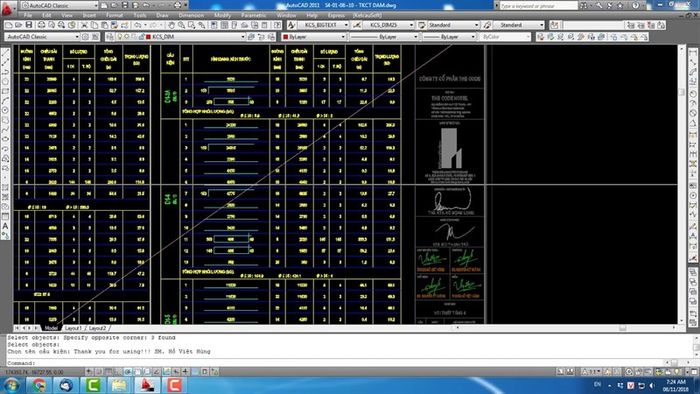Switch to the Layout2 tab
This screenshot has width=700, height=394.
(x=98, y=328)
